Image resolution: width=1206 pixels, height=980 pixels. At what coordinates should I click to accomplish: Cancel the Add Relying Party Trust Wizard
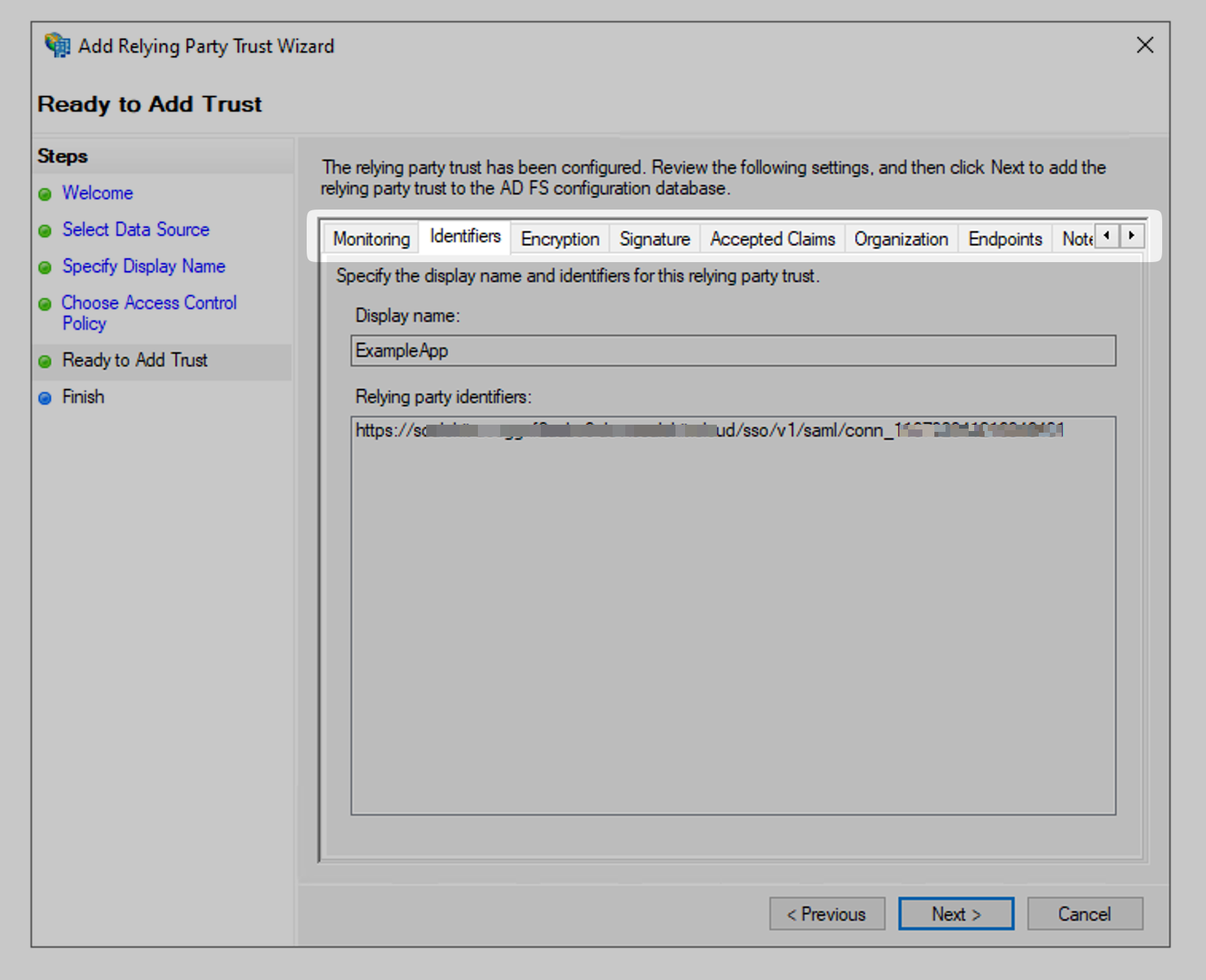click(x=1085, y=914)
